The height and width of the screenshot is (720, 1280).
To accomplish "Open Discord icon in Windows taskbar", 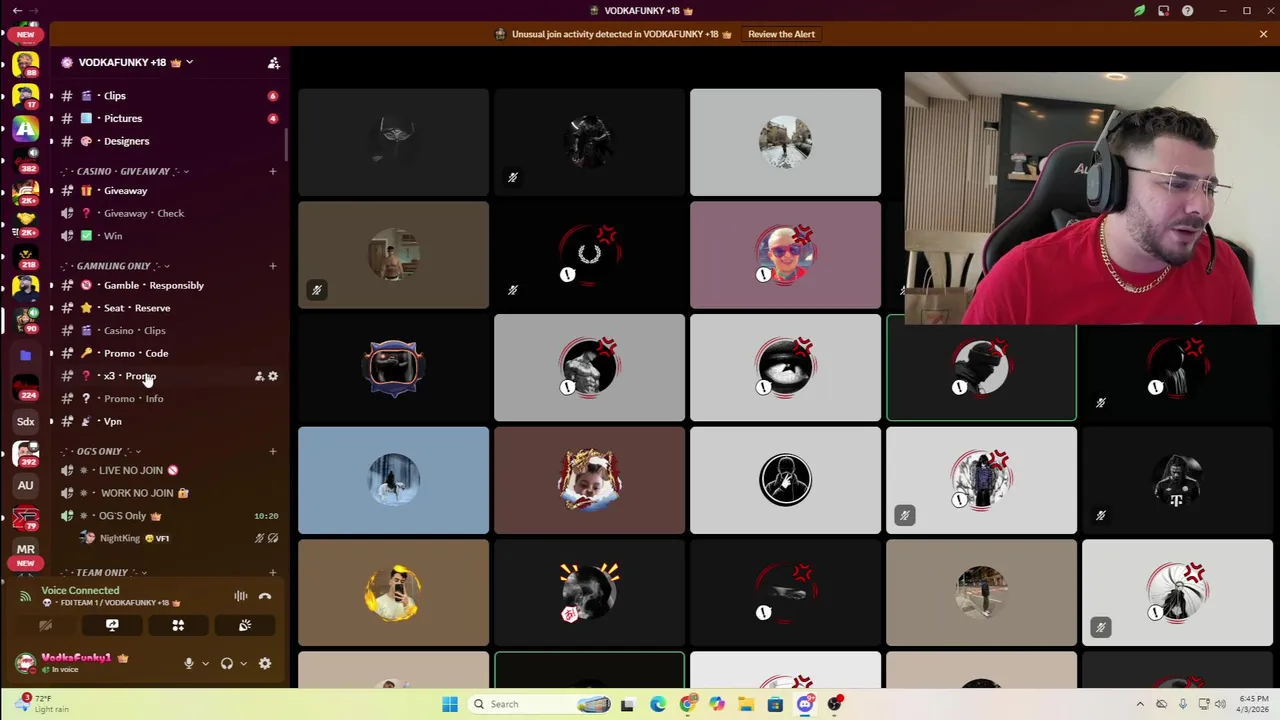I will (x=805, y=704).
